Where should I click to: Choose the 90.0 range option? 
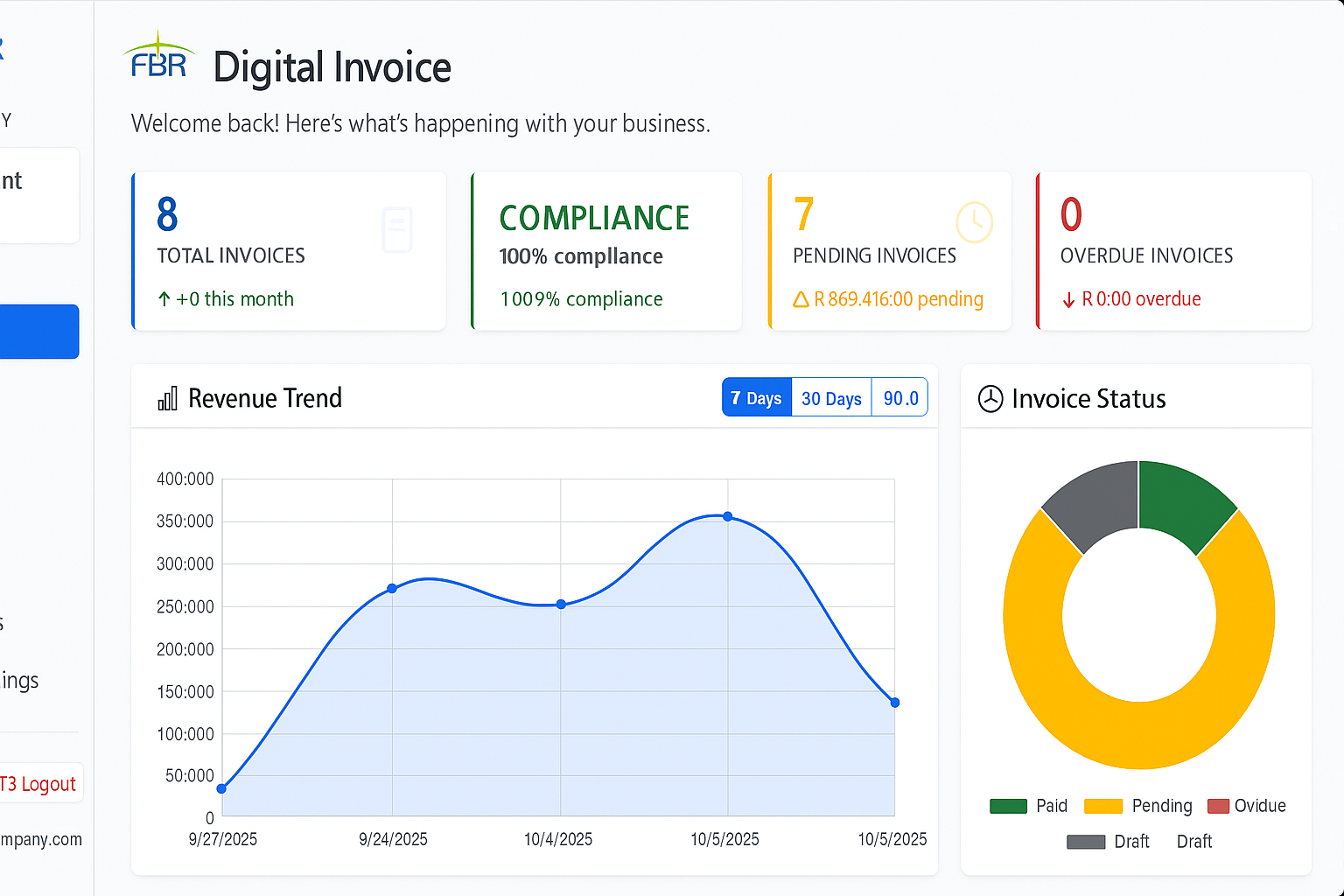(900, 398)
